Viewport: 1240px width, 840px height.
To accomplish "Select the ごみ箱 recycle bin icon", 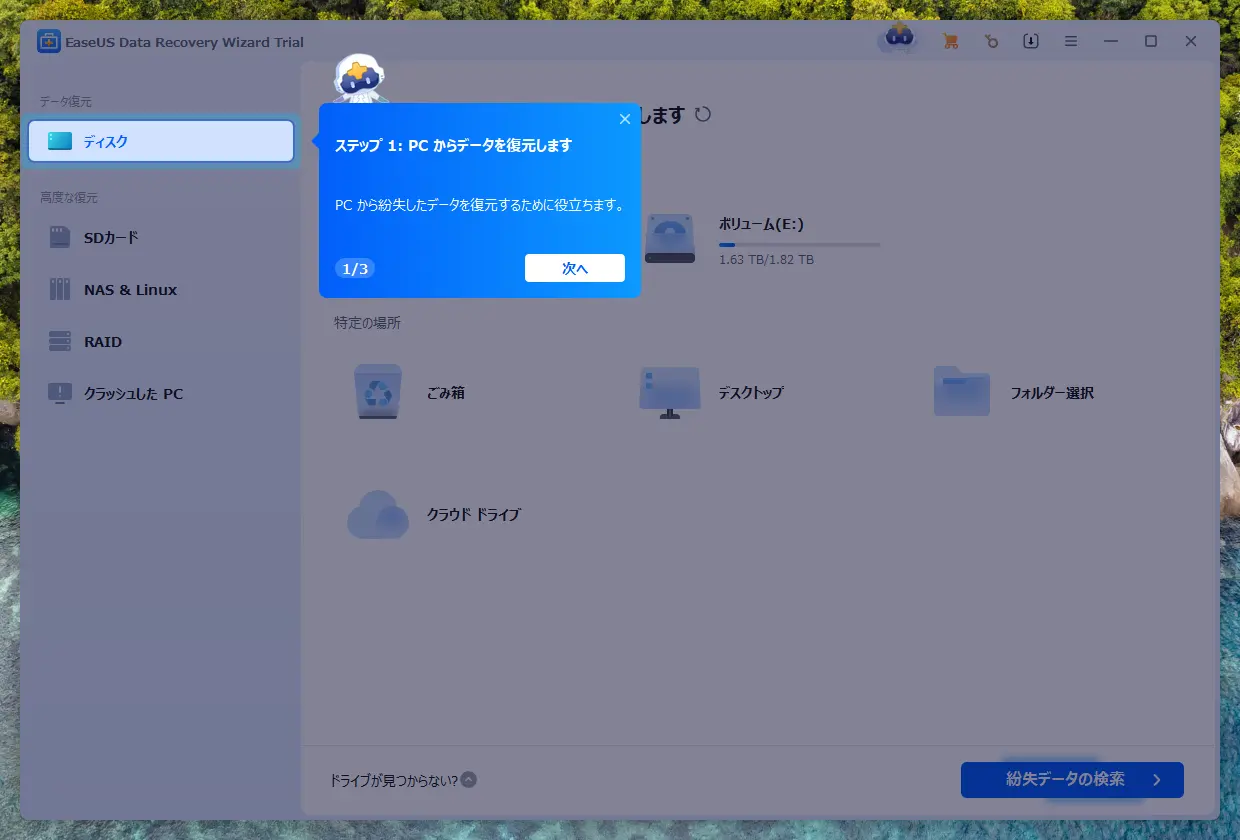I will pyautogui.click(x=378, y=393).
